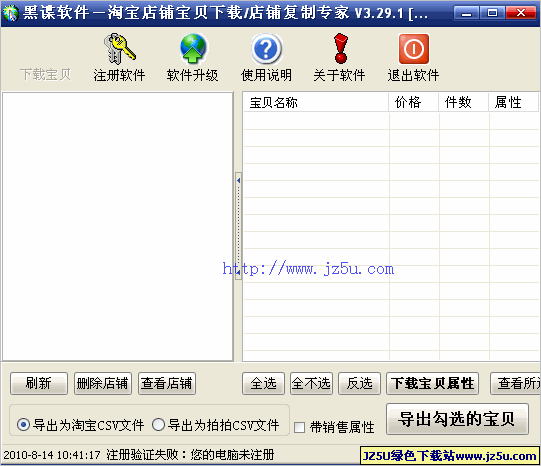
Task: Close the 黑谍软件 window
Action: (521, 13)
